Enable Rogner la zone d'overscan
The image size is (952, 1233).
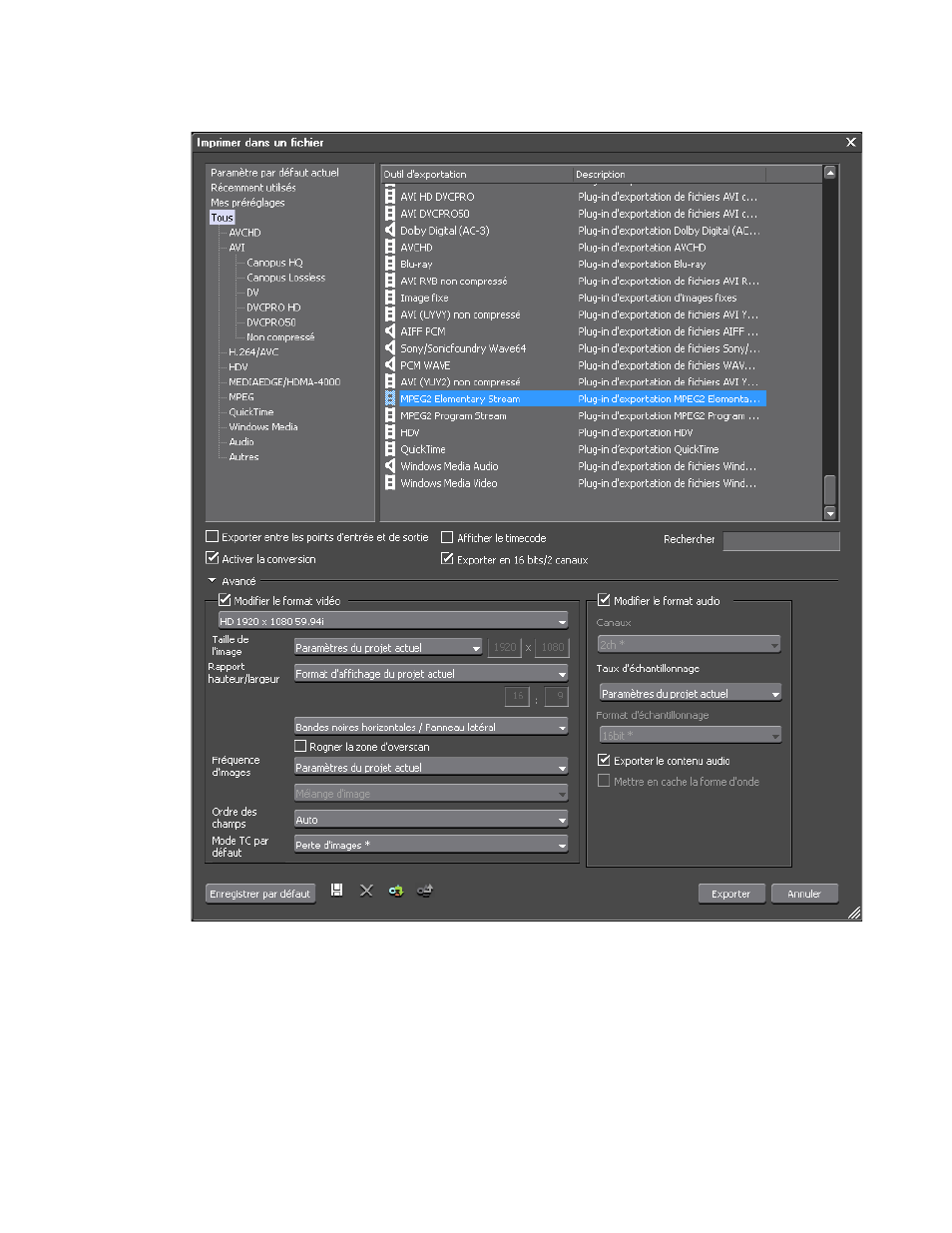[x=300, y=746]
